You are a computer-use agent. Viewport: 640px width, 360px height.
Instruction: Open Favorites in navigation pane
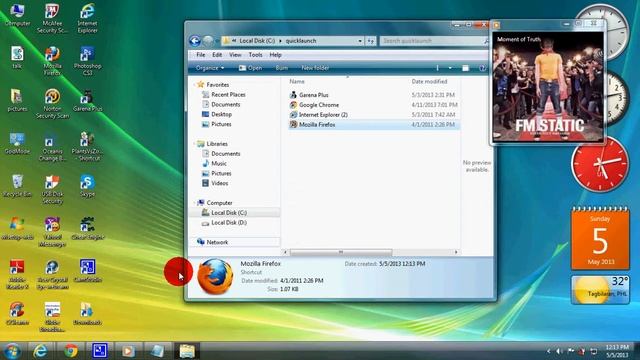pyautogui.click(x=218, y=84)
